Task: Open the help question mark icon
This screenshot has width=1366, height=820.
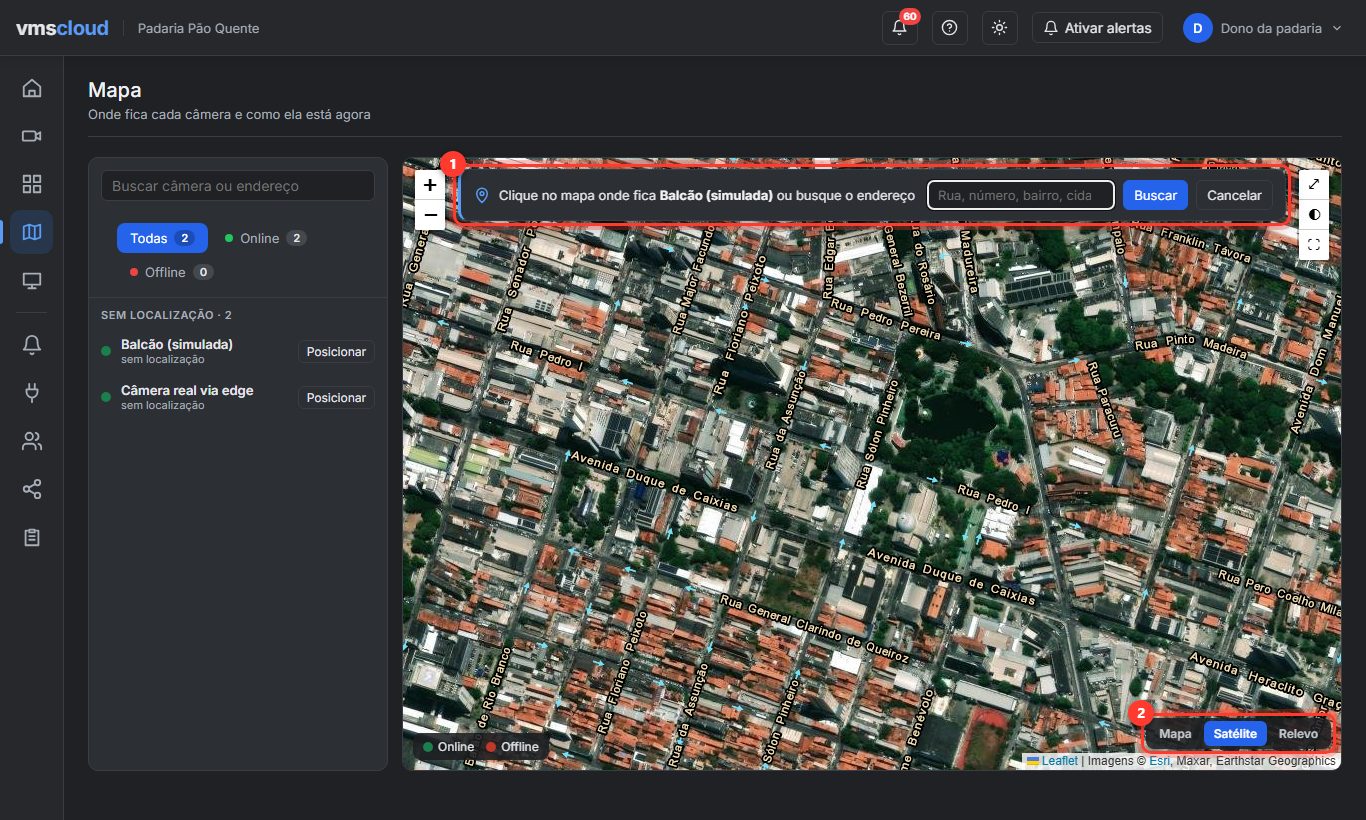Action: tap(950, 28)
